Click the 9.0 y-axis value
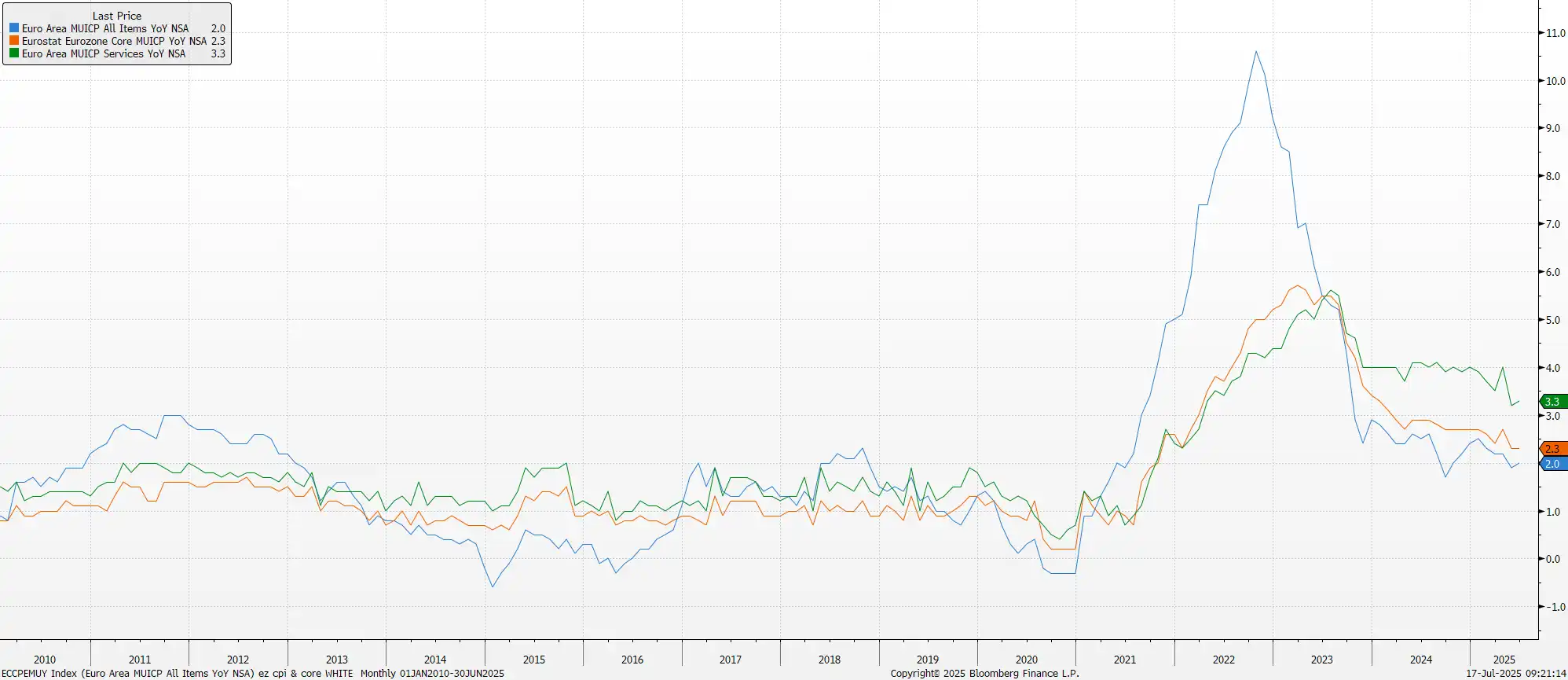The height and width of the screenshot is (680, 1568). [x=1553, y=128]
